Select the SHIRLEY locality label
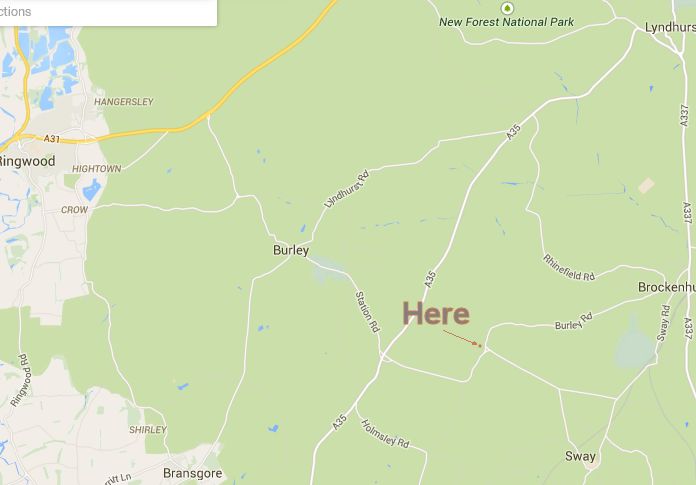696x485 pixels. tap(148, 430)
